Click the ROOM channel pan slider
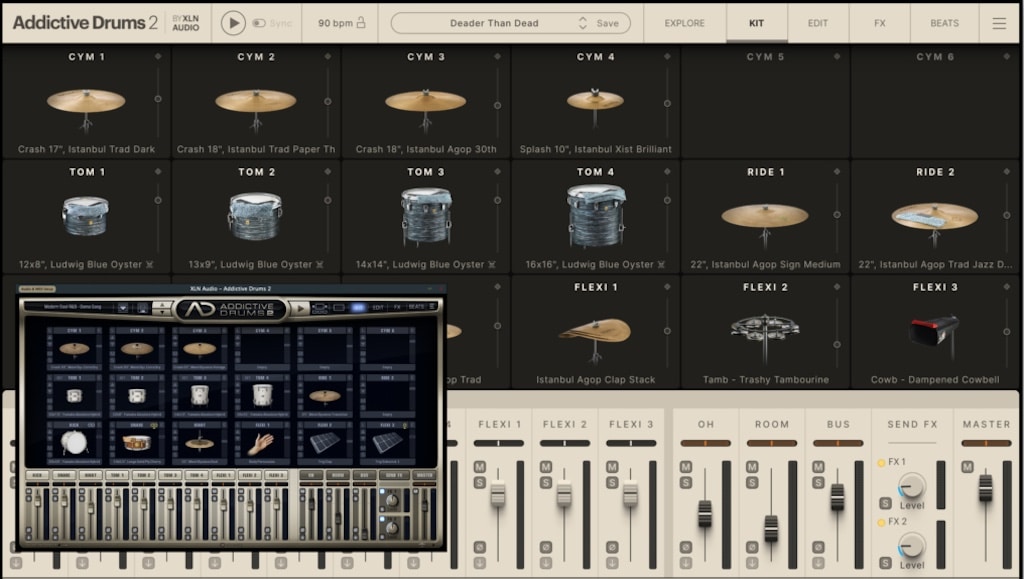The height and width of the screenshot is (579, 1024). [x=772, y=443]
